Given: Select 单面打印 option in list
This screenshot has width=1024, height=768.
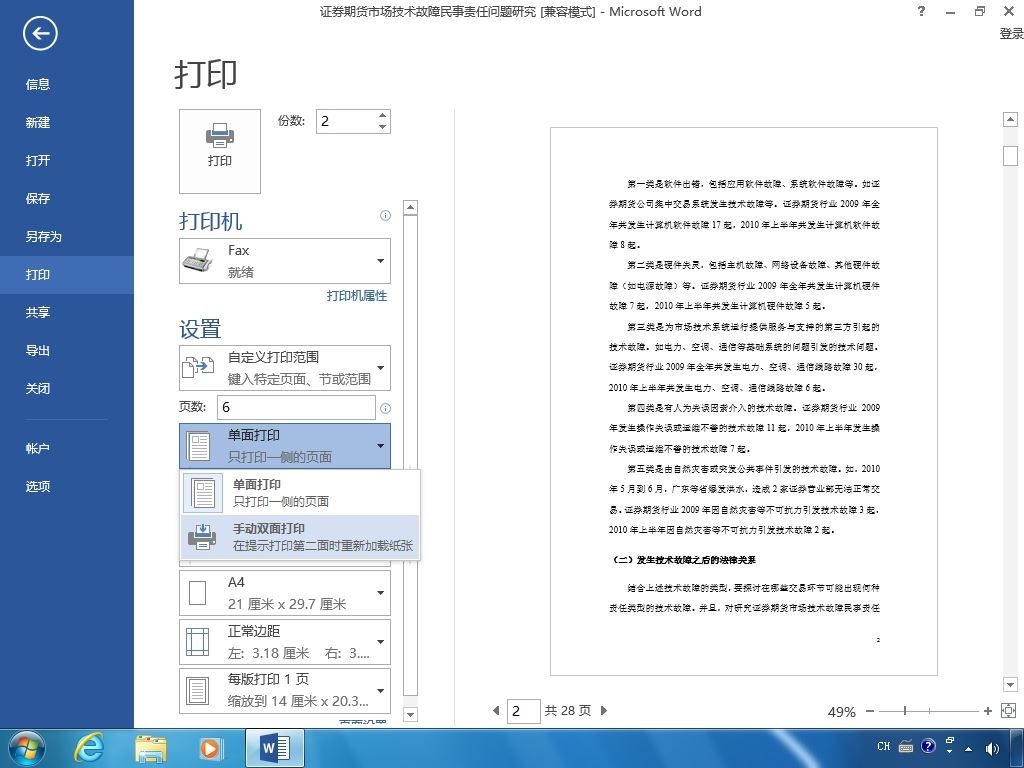Looking at the screenshot, I should coord(300,492).
